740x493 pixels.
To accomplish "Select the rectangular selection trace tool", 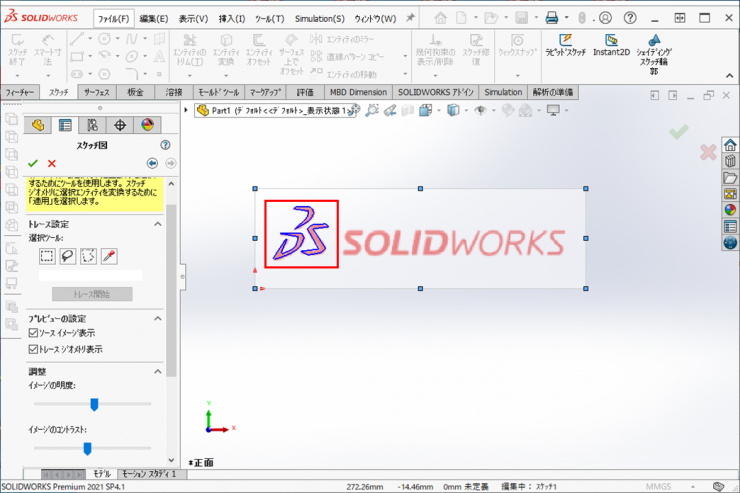I will point(47,256).
